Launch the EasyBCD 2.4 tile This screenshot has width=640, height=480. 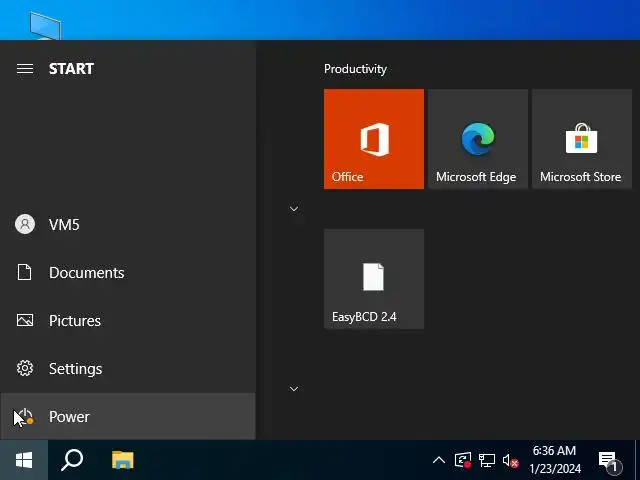pyautogui.click(x=374, y=279)
